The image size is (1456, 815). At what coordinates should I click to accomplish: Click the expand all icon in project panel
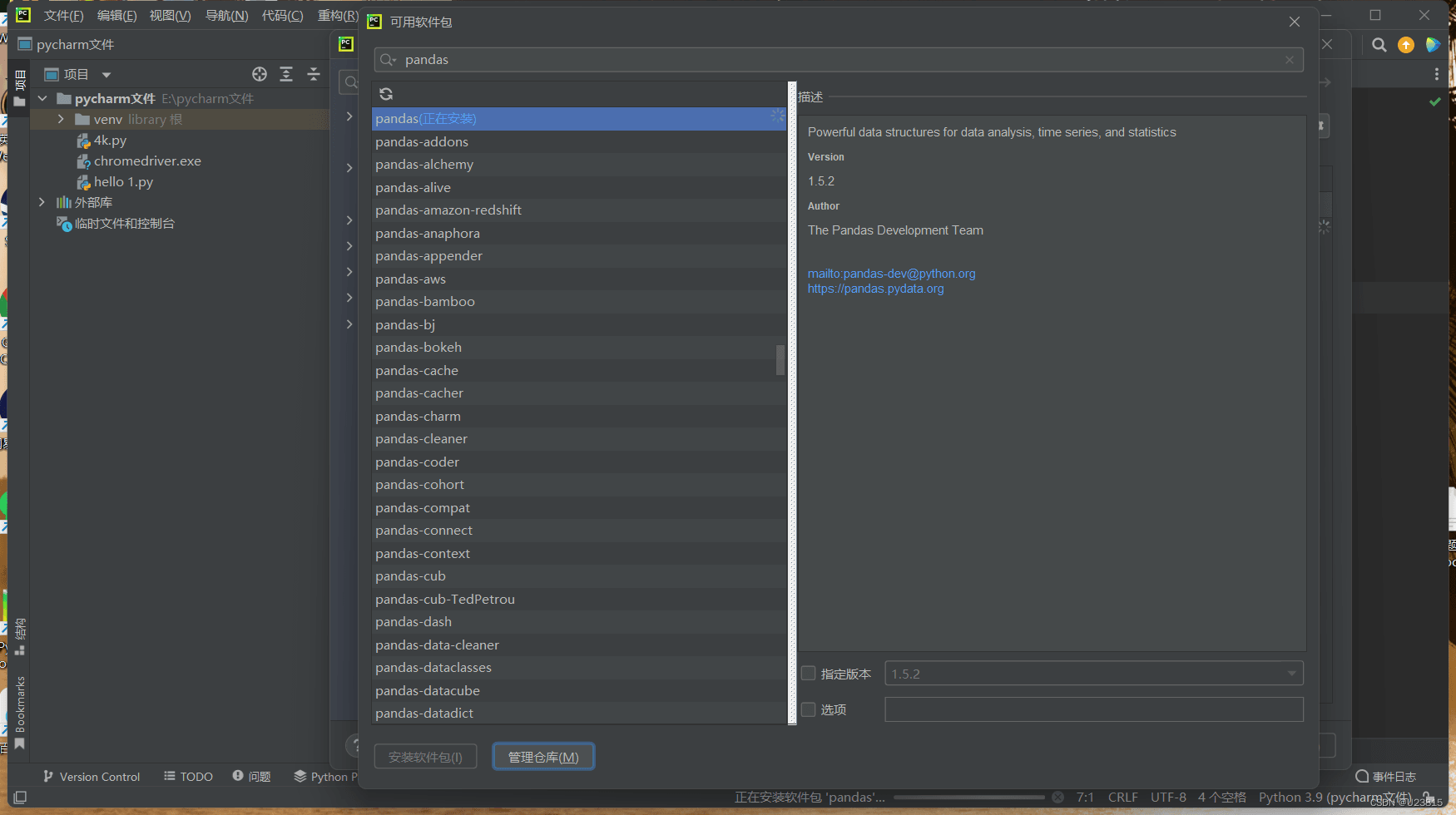[286, 74]
